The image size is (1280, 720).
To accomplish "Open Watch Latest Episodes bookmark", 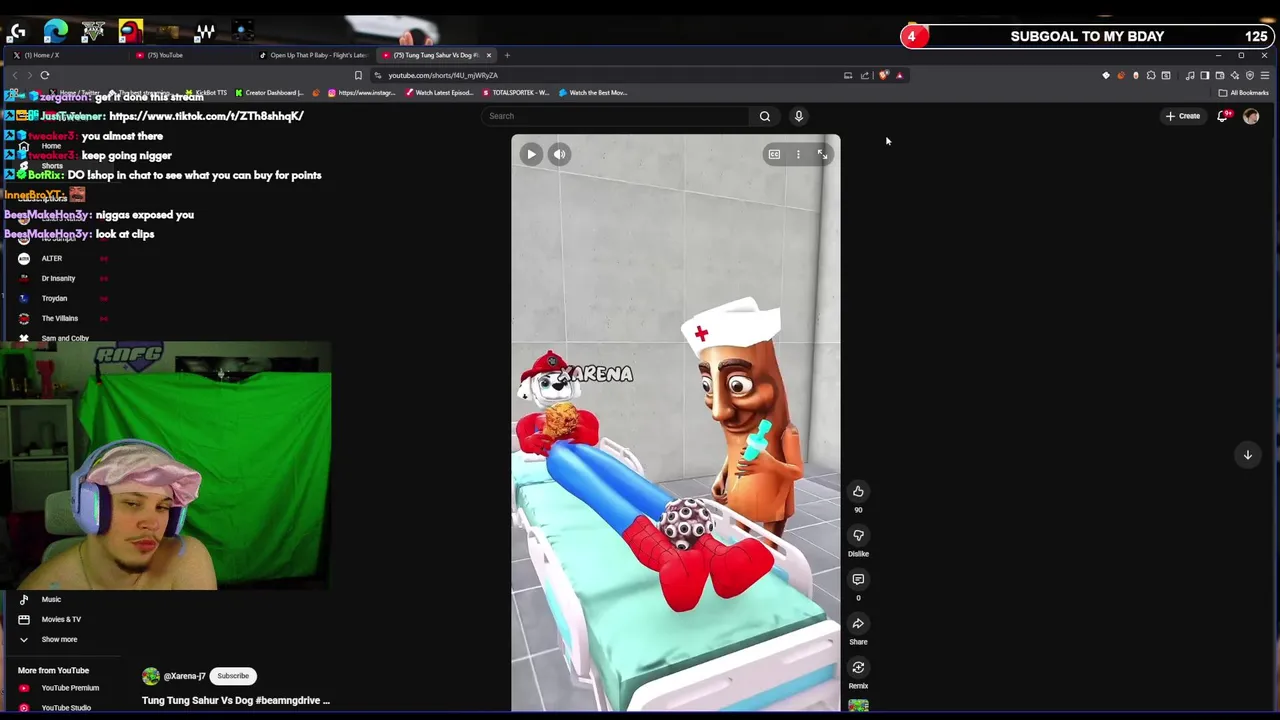I will 439,93.
